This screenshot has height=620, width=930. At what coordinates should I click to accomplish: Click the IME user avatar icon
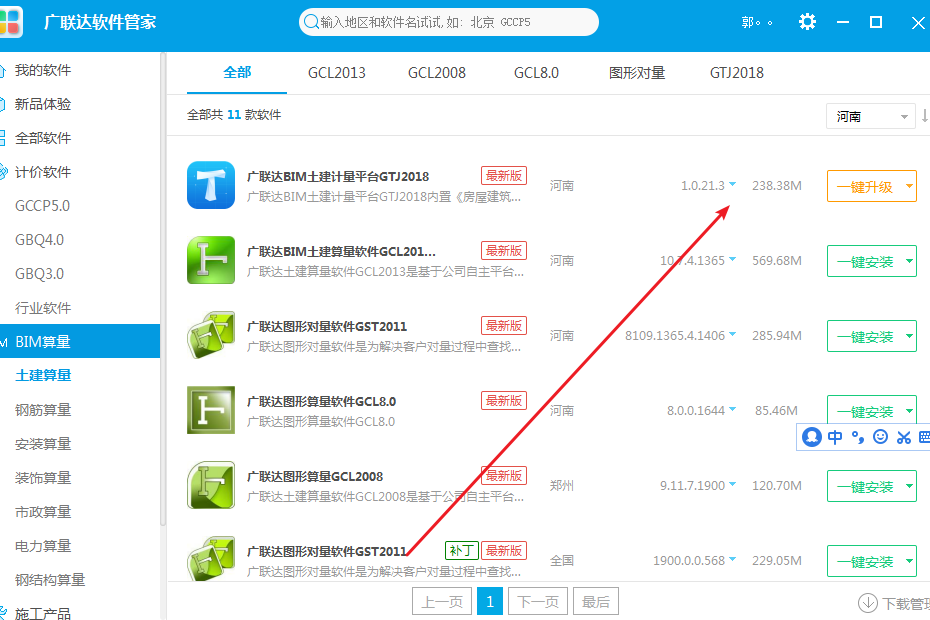point(811,437)
